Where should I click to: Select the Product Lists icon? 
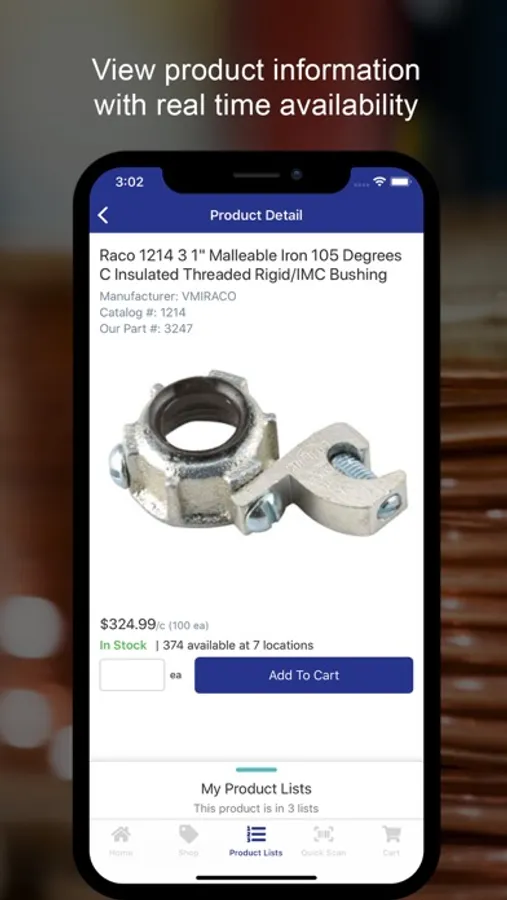pyautogui.click(x=256, y=834)
